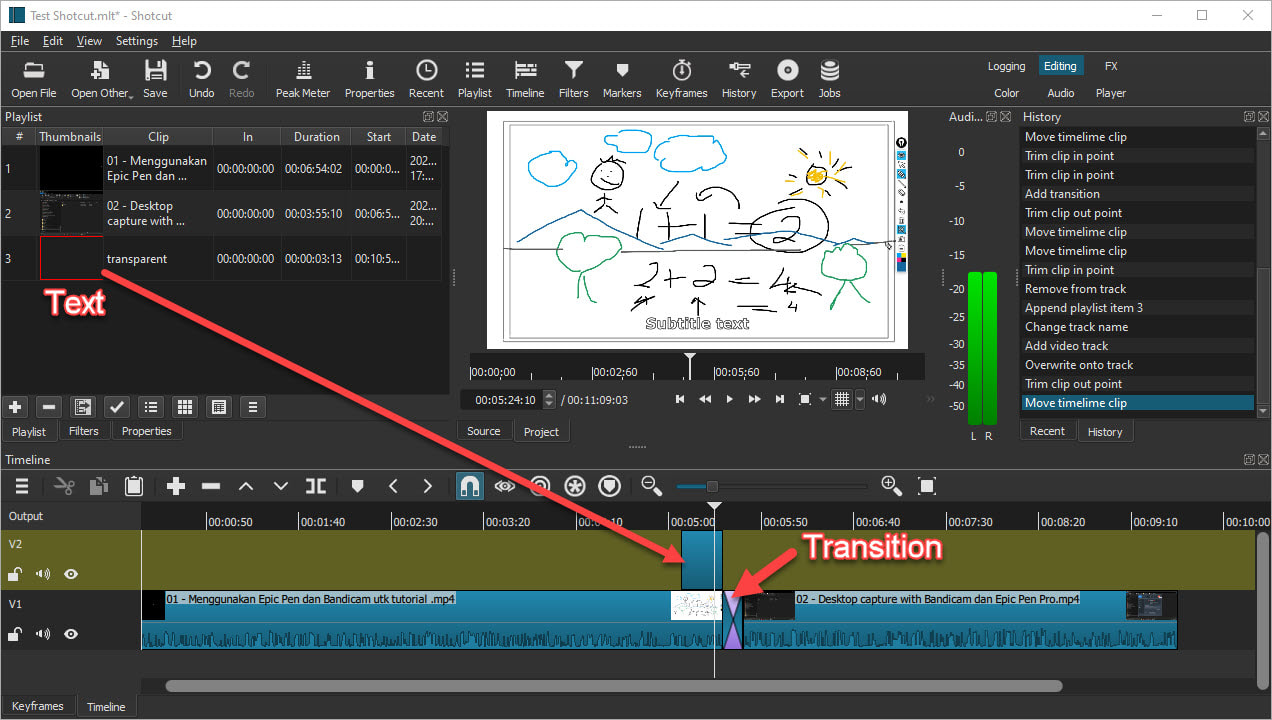This screenshot has height=720, width=1272.
Task: Switch to the Player layout
Action: [1111, 93]
